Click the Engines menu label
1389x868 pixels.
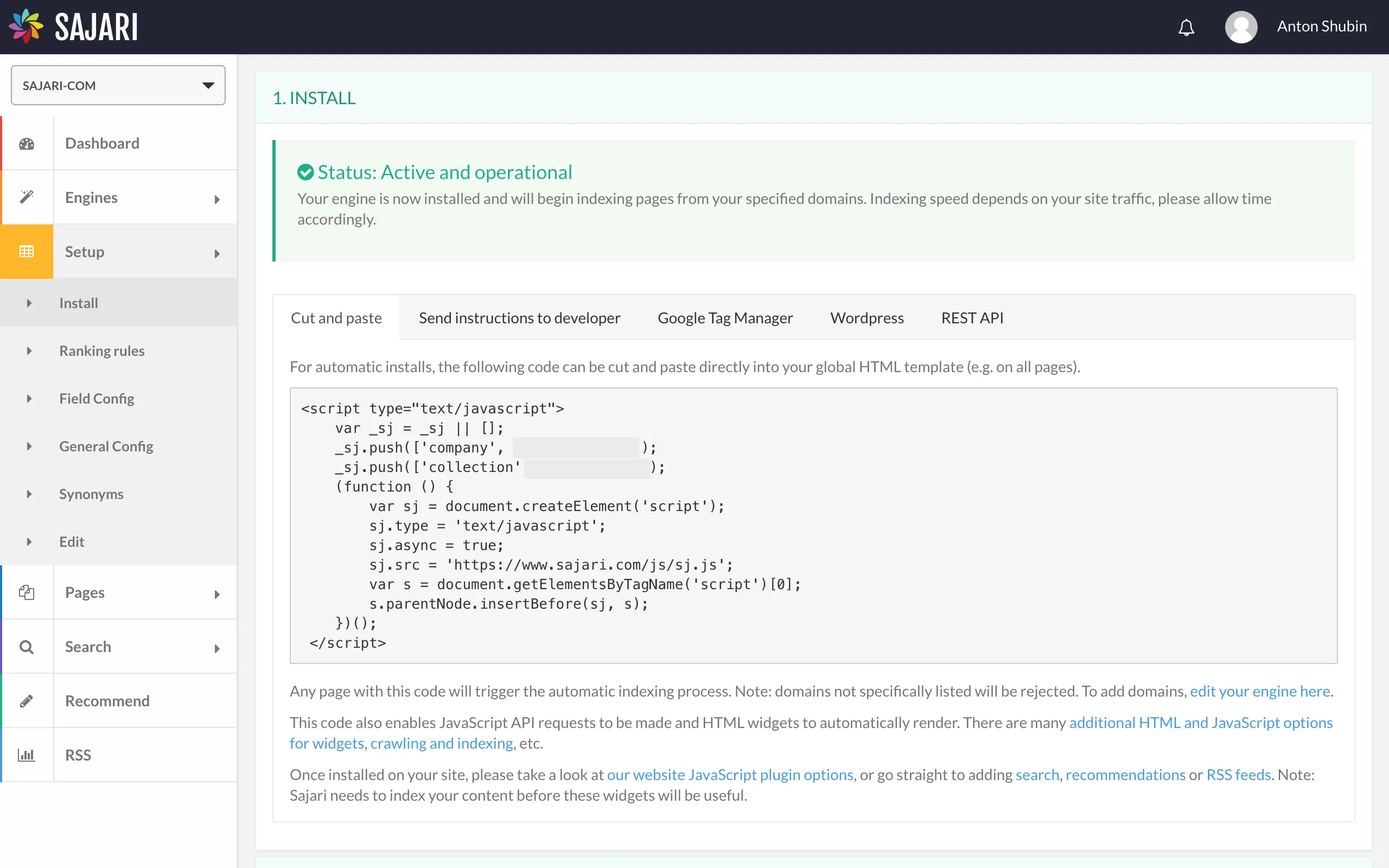(x=91, y=197)
